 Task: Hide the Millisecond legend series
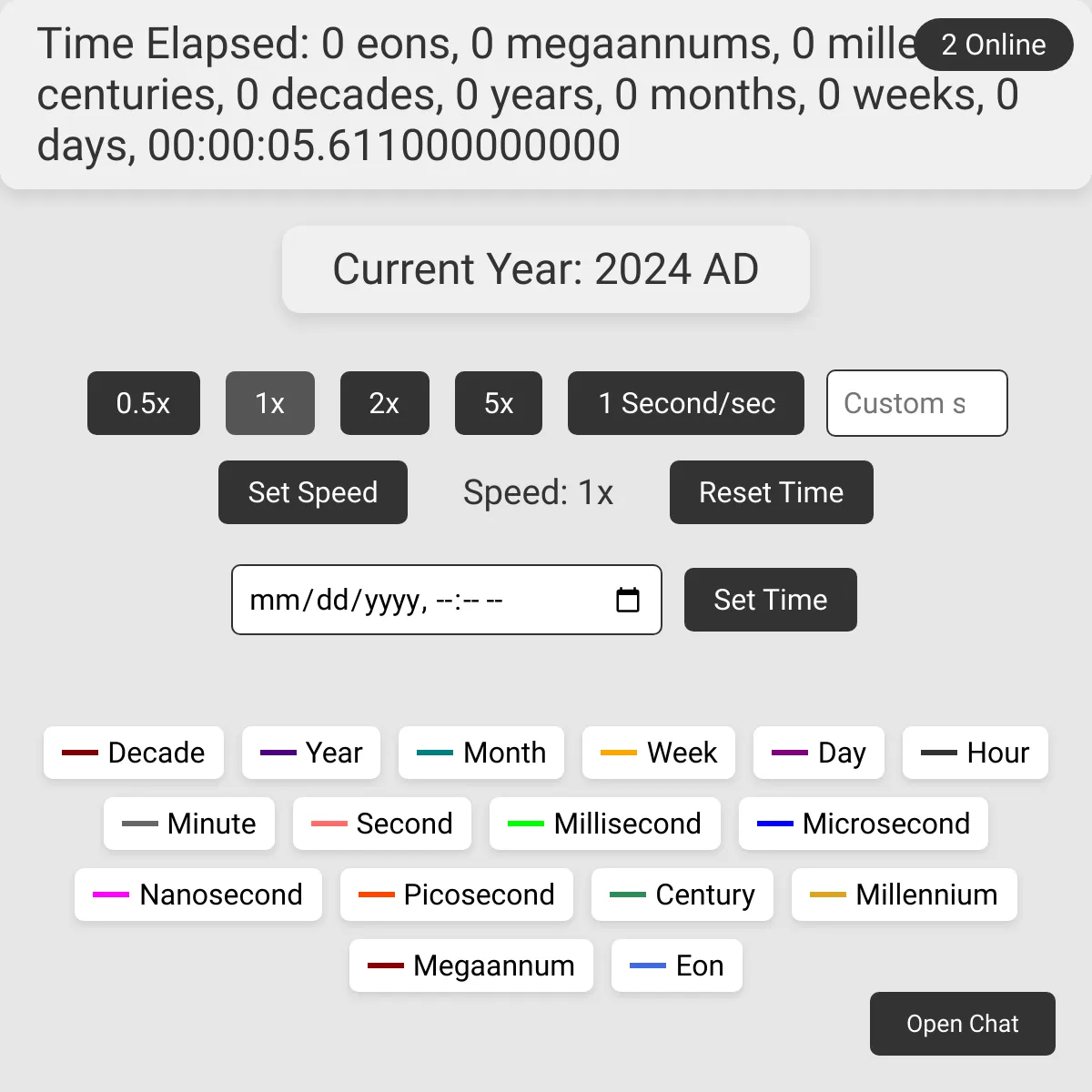(x=605, y=824)
